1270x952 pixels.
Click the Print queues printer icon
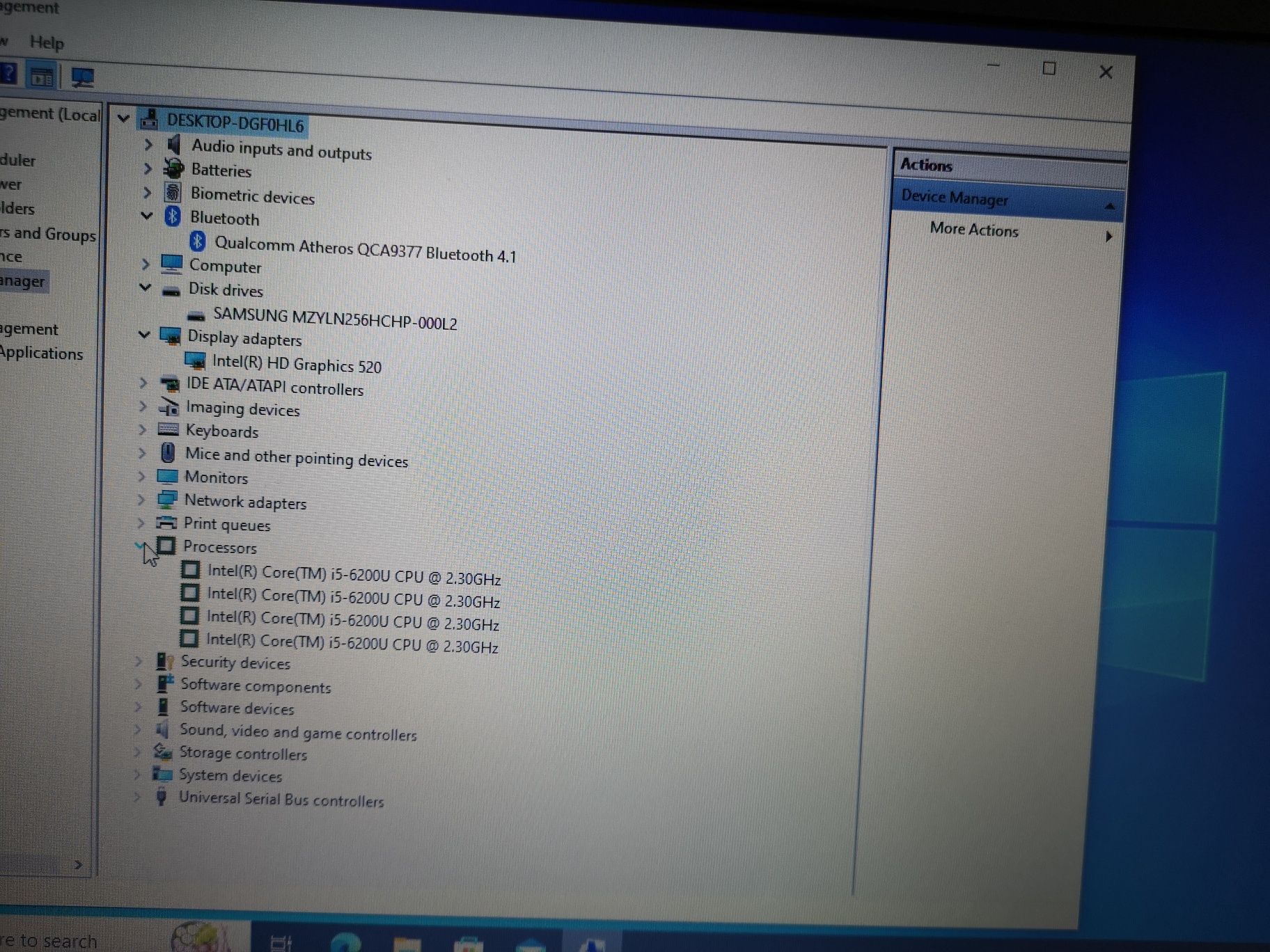point(166,522)
